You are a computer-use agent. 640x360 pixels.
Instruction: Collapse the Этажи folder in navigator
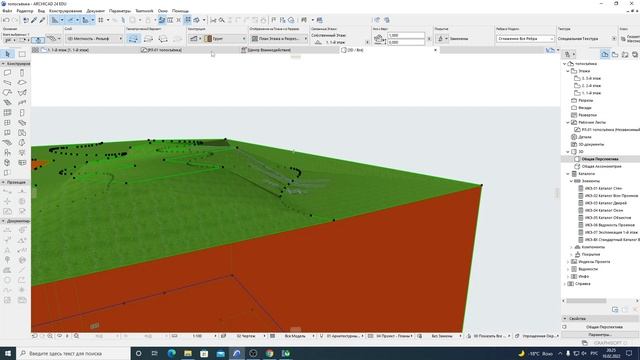568,71
